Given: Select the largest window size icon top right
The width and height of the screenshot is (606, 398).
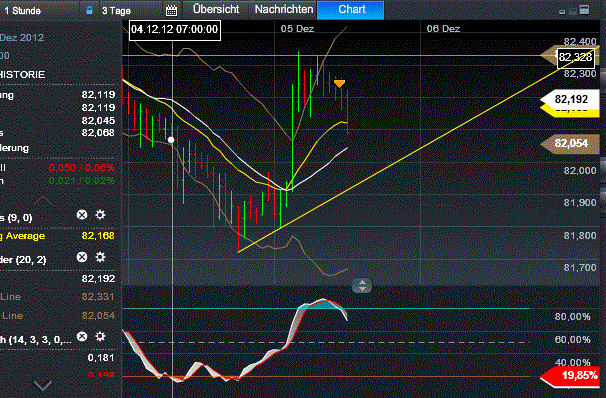Looking at the screenshot, I should point(584,10).
